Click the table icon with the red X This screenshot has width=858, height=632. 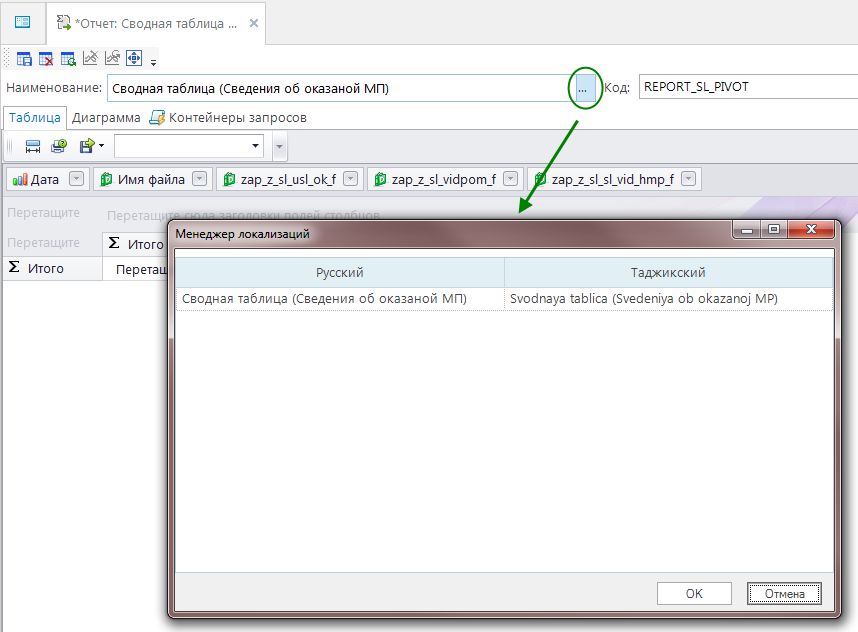46,59
